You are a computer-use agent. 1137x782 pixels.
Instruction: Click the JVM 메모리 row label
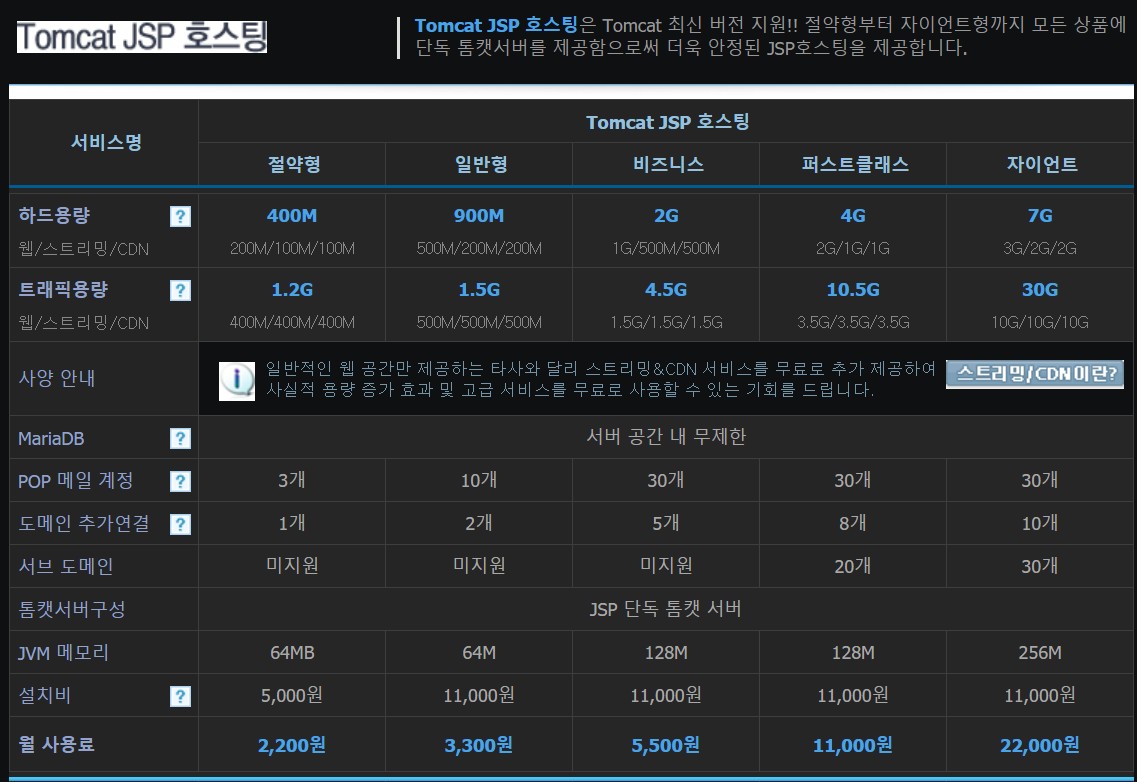coord(63,652)
